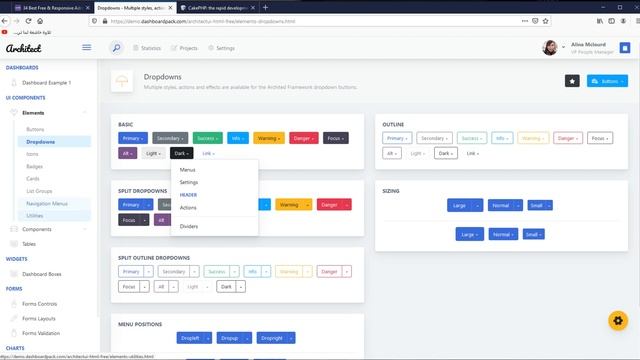Click the blue Buttons dropdown in page header
This screenshot has height=360, width=640.
point(607,81)
